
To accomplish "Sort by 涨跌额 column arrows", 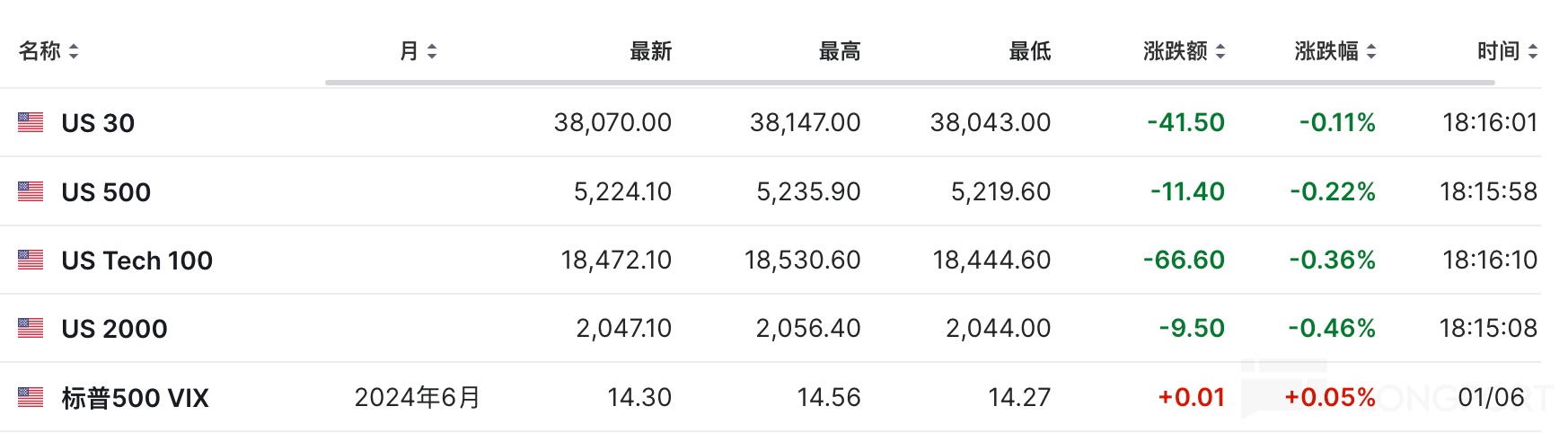I will click(1220, 52).
